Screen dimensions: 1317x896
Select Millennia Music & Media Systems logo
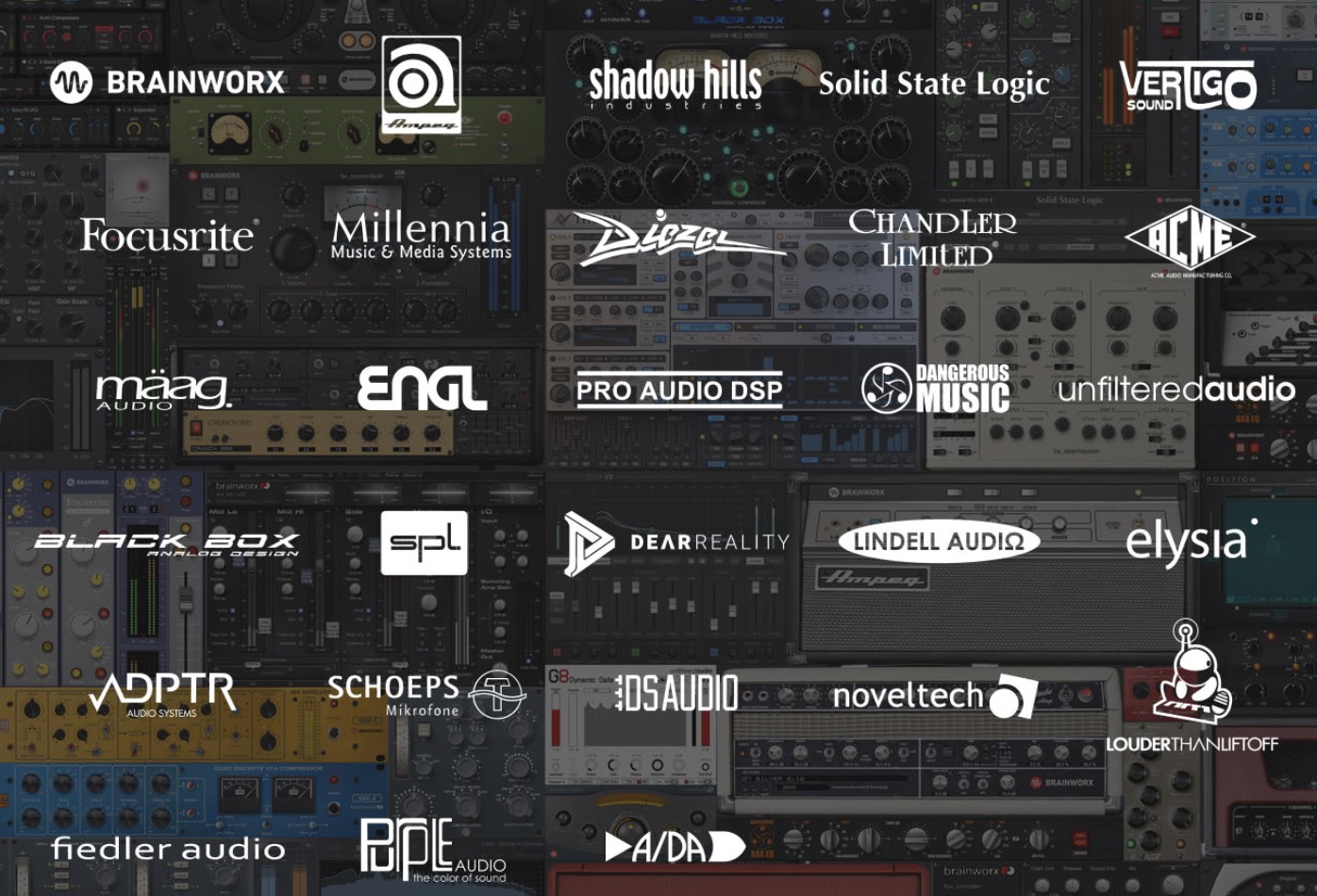pos(422,236)
